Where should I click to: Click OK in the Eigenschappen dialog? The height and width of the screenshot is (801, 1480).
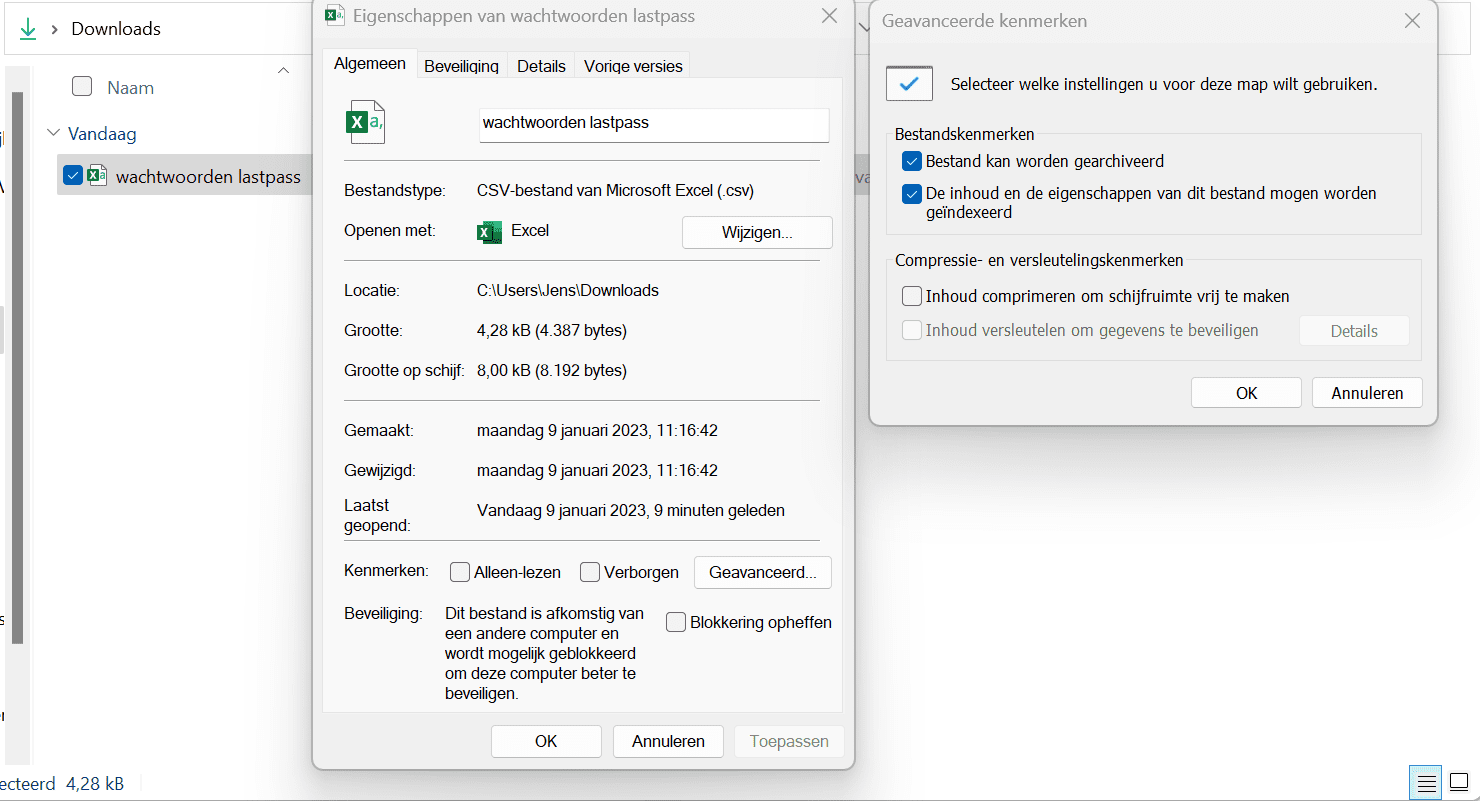click(546, 741)
